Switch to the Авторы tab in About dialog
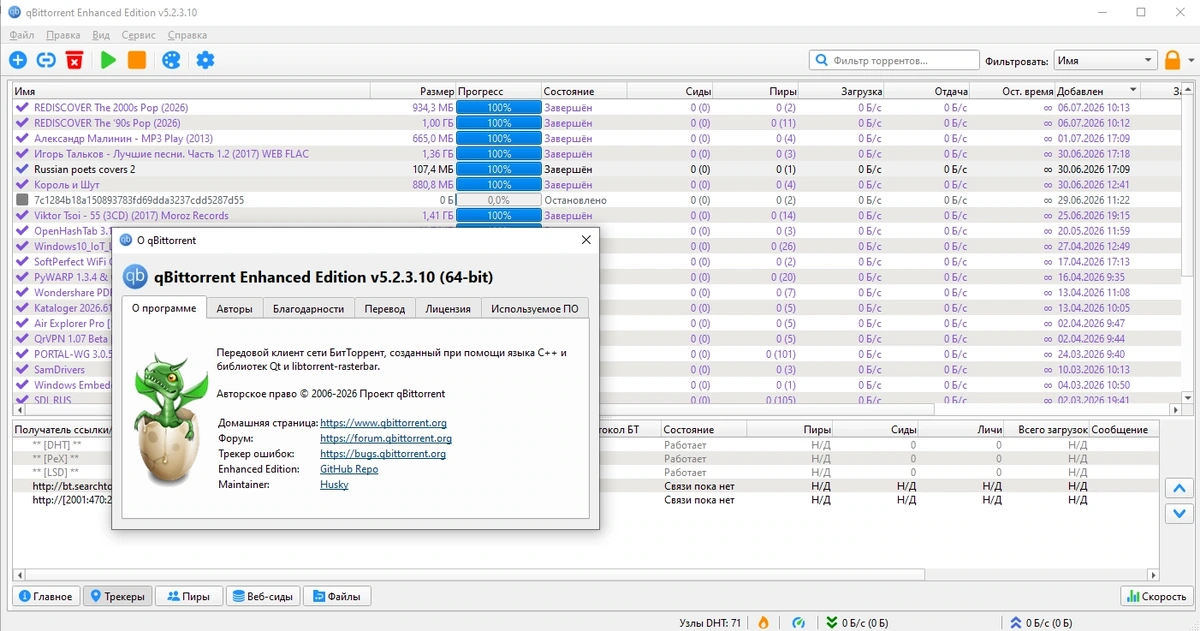 pyautogui.click(x=235, y=309)
